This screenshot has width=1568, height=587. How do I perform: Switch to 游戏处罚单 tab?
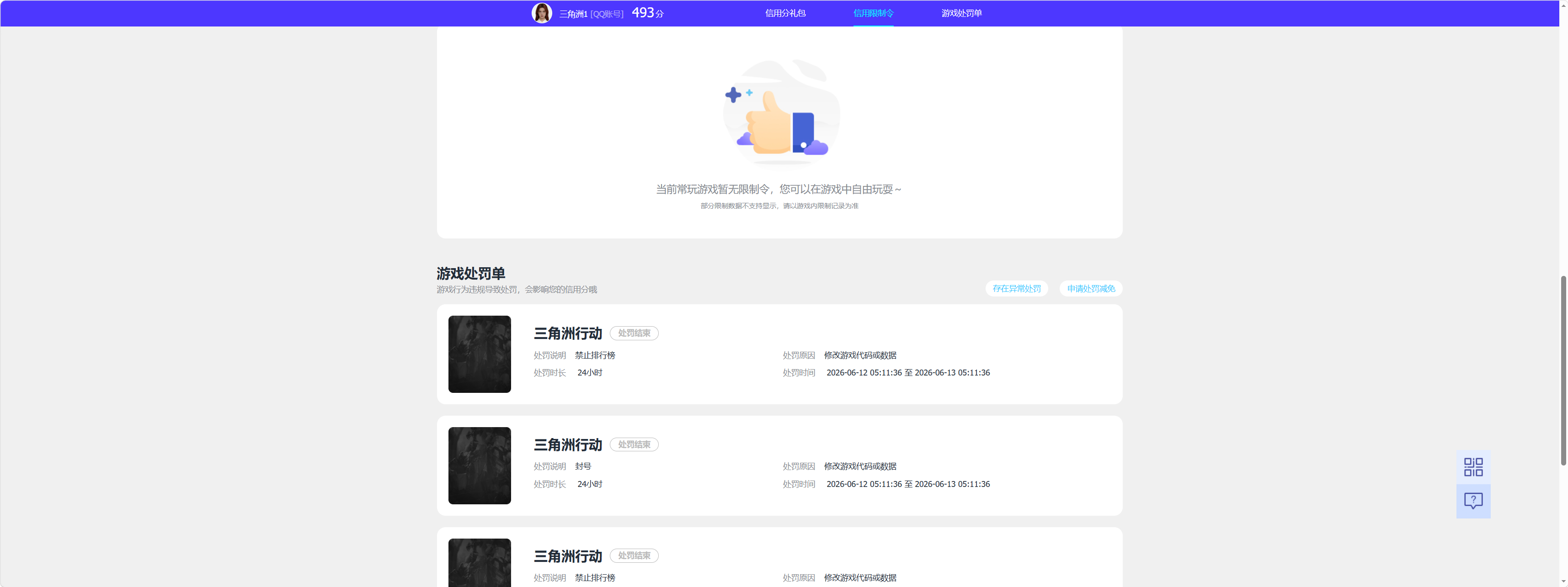961,13
